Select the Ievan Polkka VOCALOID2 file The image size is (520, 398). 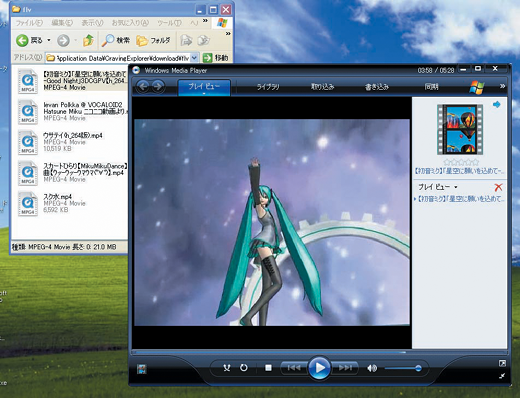click(x=72, y=111)
